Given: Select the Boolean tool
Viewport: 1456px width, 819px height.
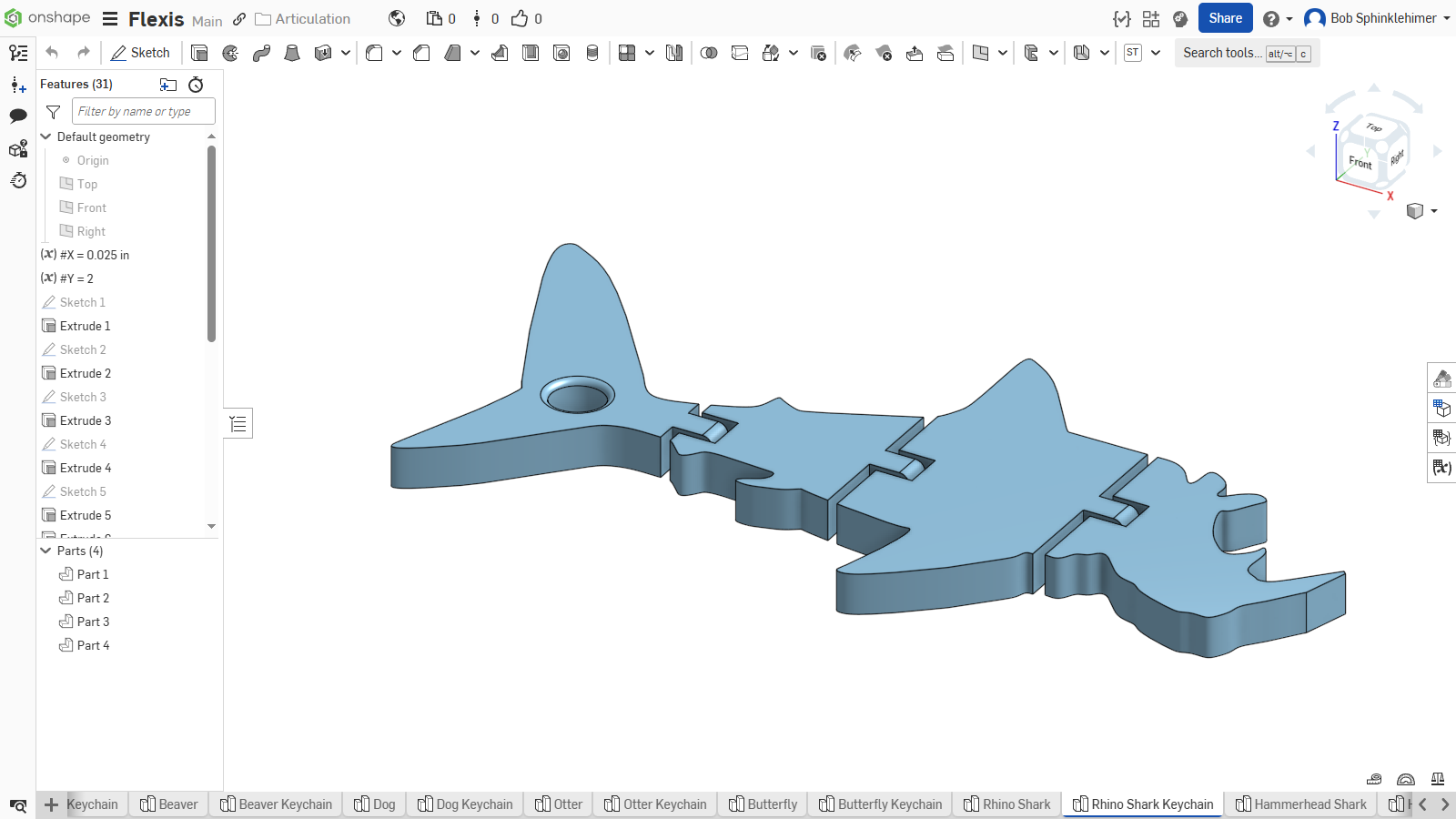Looking at the screenshot, I should [x=709, y=53].
